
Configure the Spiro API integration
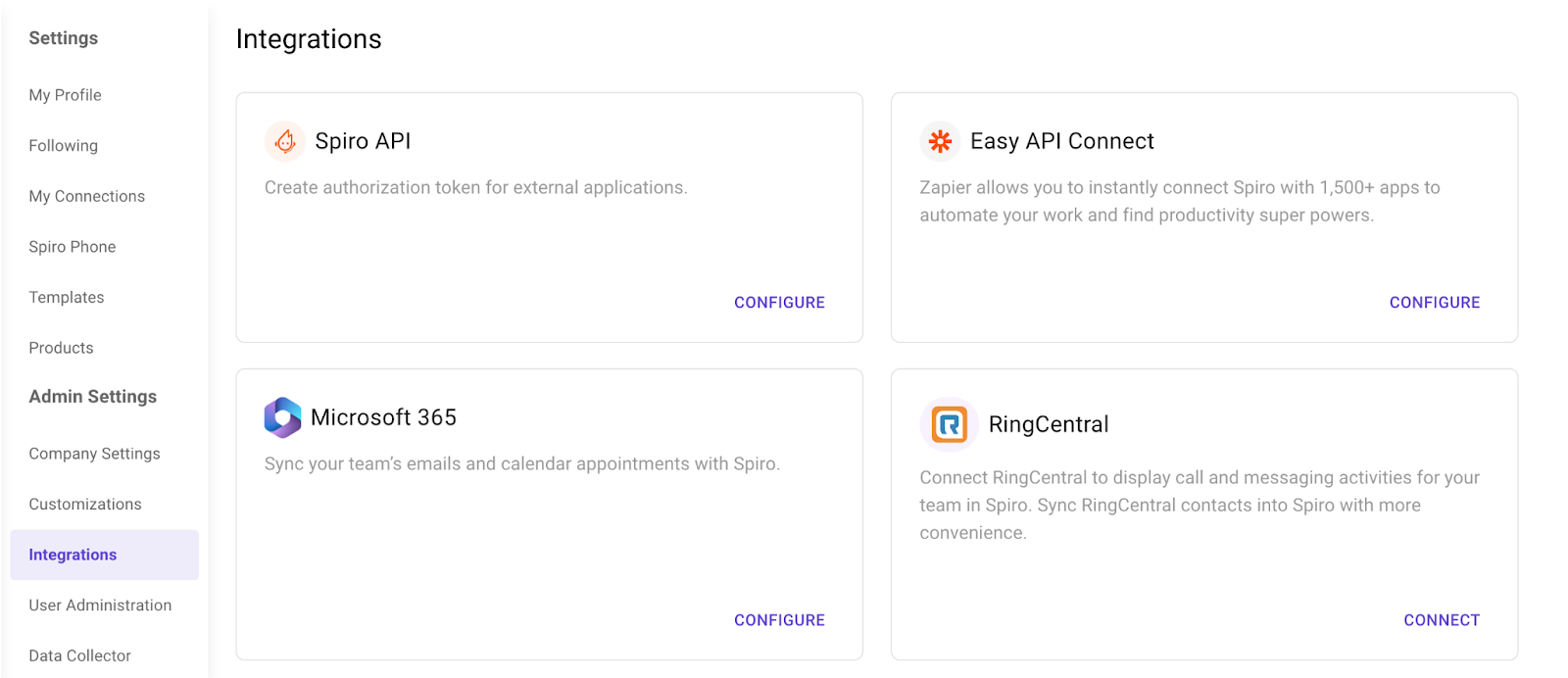(x=779, y=303)
